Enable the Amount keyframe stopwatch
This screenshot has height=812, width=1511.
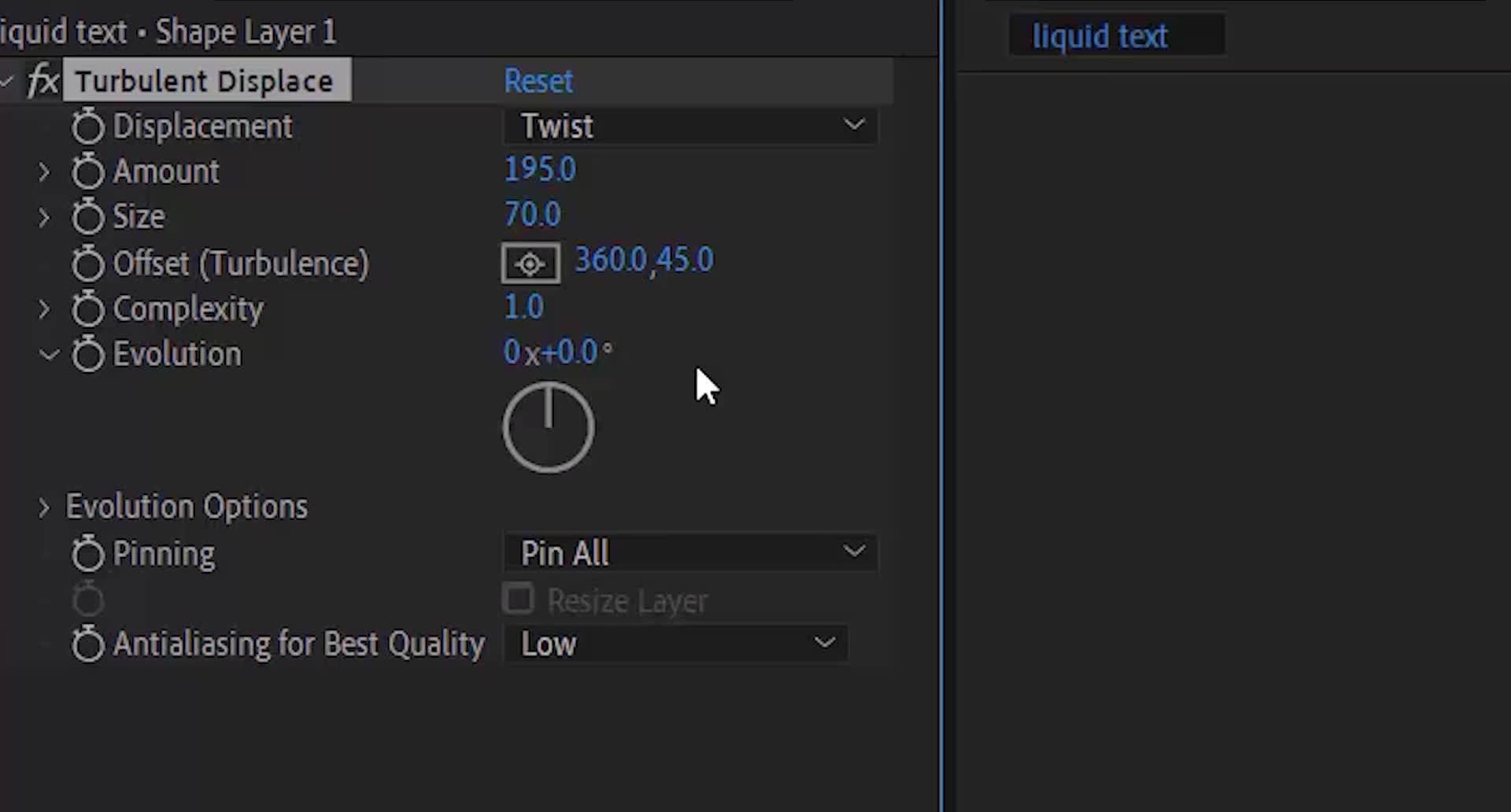pos(87,172)
